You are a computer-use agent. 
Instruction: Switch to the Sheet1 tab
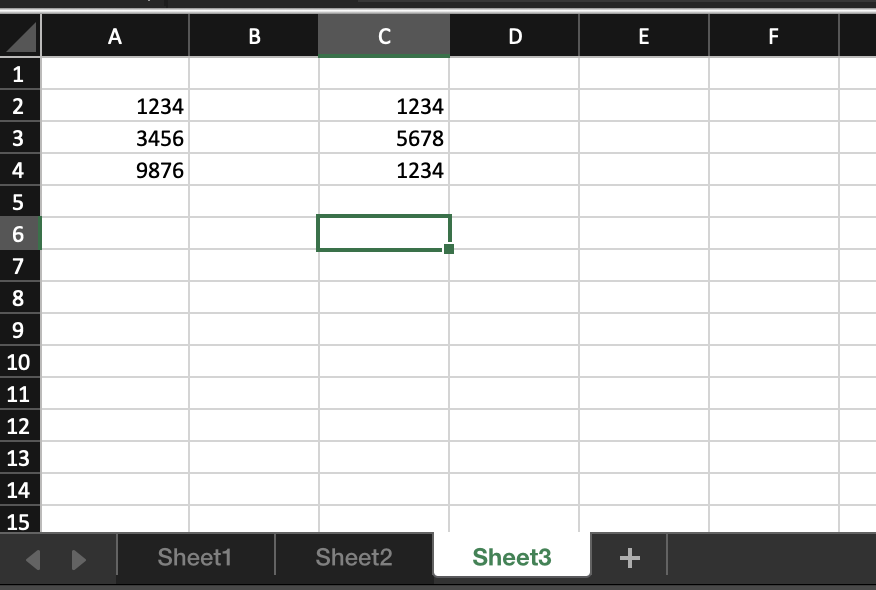click(195, 557)
